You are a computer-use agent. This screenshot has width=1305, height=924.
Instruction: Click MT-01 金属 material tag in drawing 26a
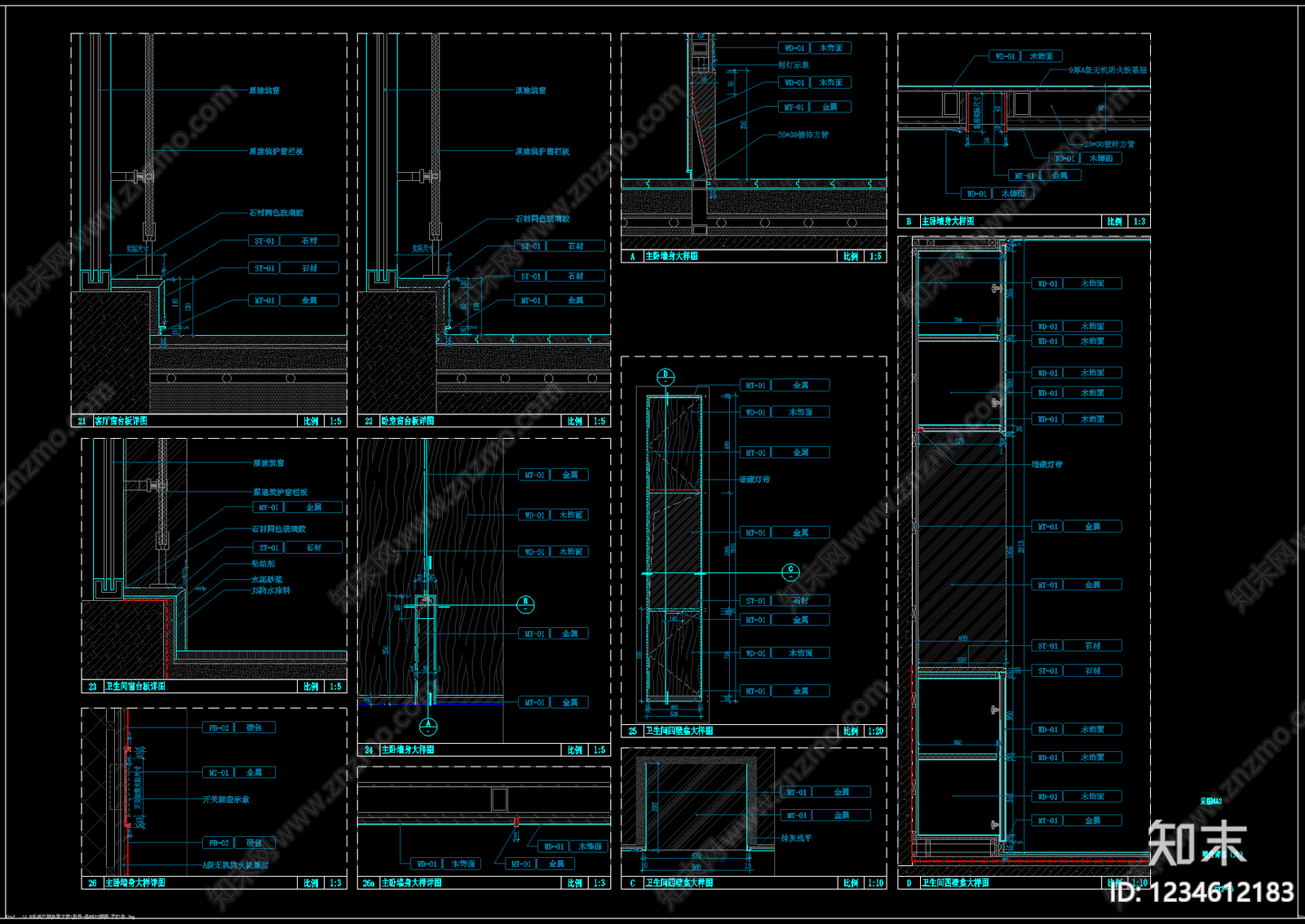click(541, 864)
